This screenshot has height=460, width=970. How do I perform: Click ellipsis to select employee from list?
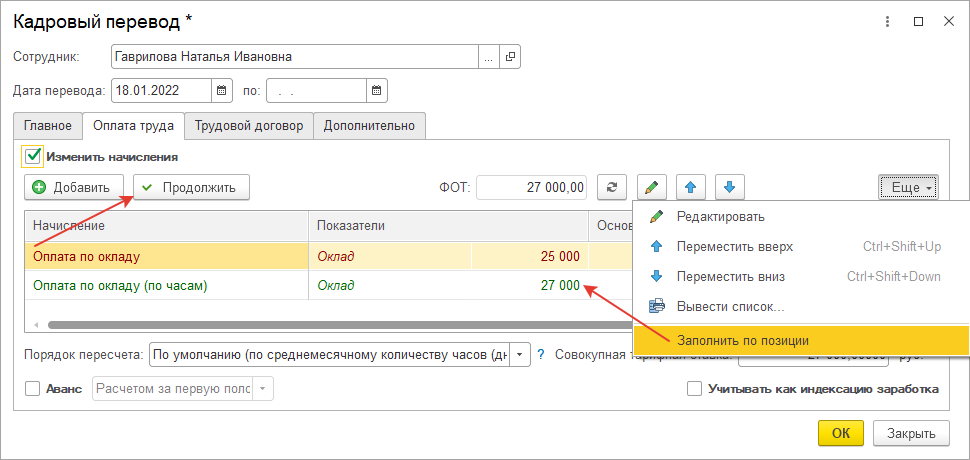(x=488, y=57)
